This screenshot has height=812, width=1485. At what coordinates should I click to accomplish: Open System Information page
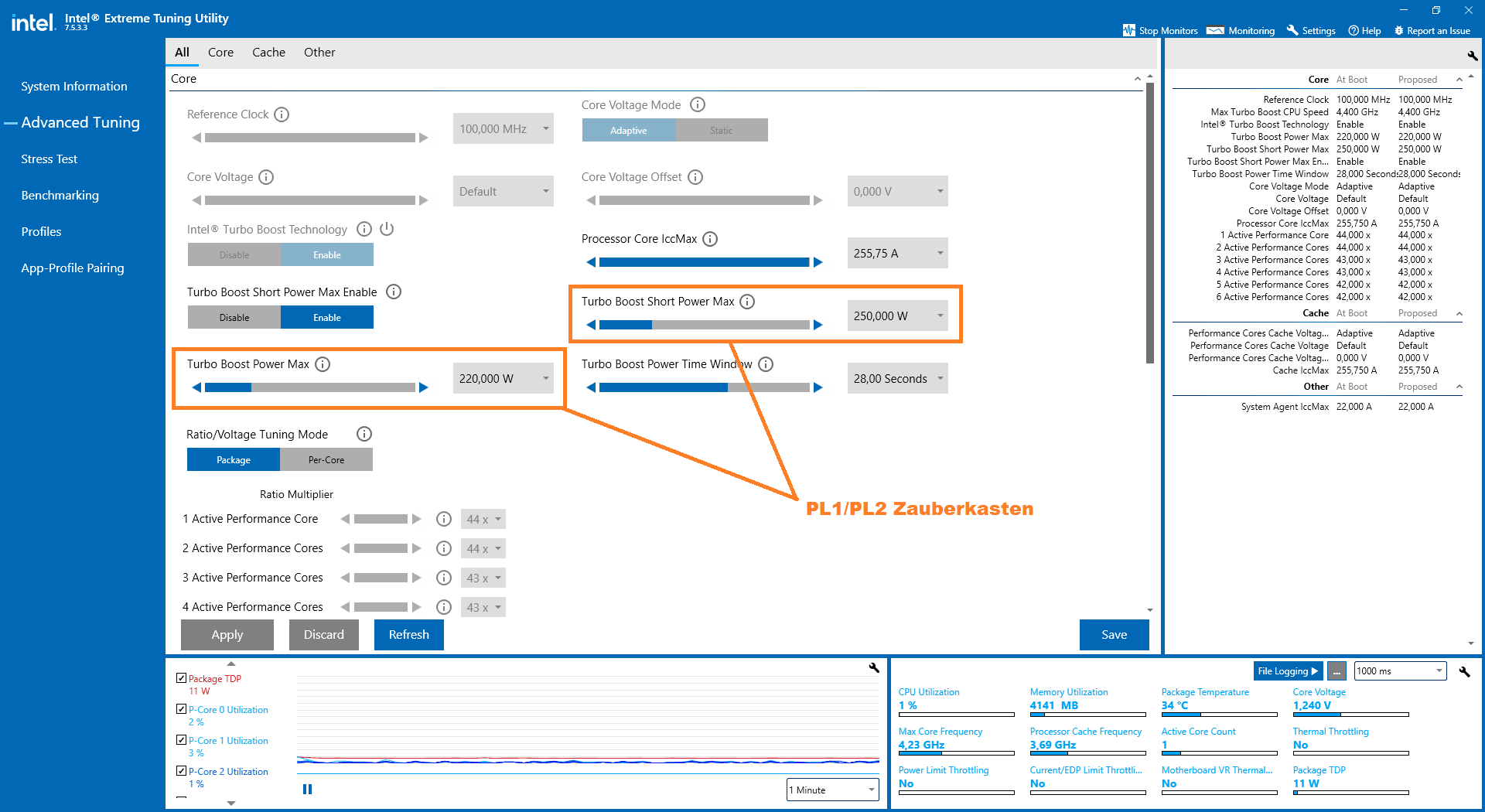click(74, 87)
